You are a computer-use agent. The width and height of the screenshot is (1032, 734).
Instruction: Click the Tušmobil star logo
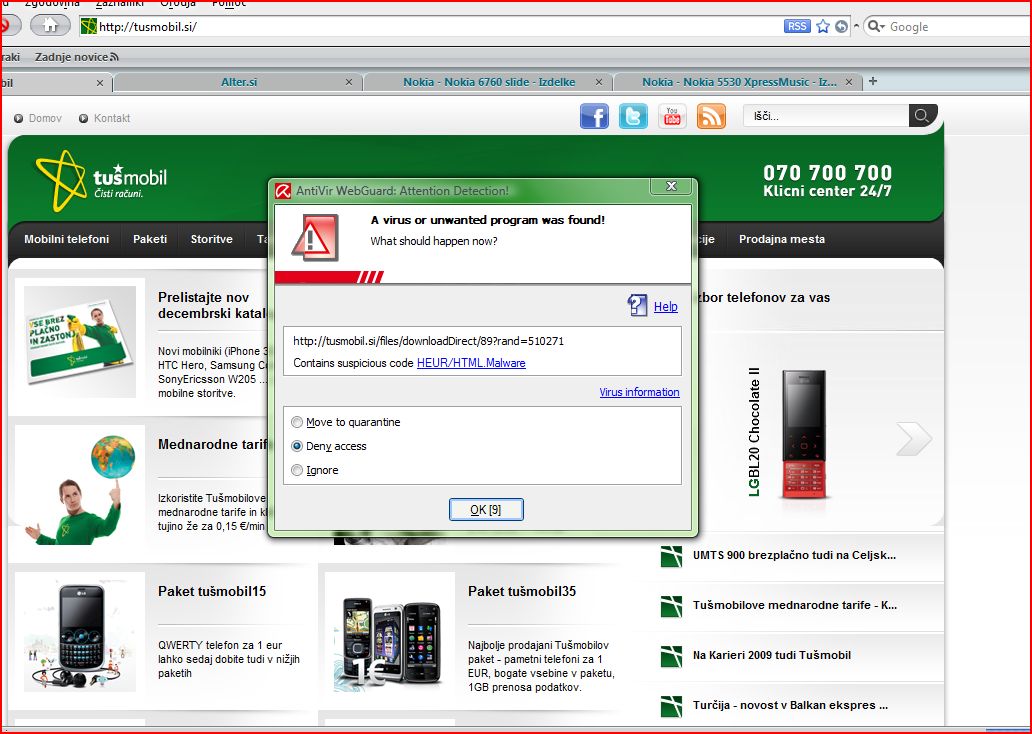coord(61,180)
